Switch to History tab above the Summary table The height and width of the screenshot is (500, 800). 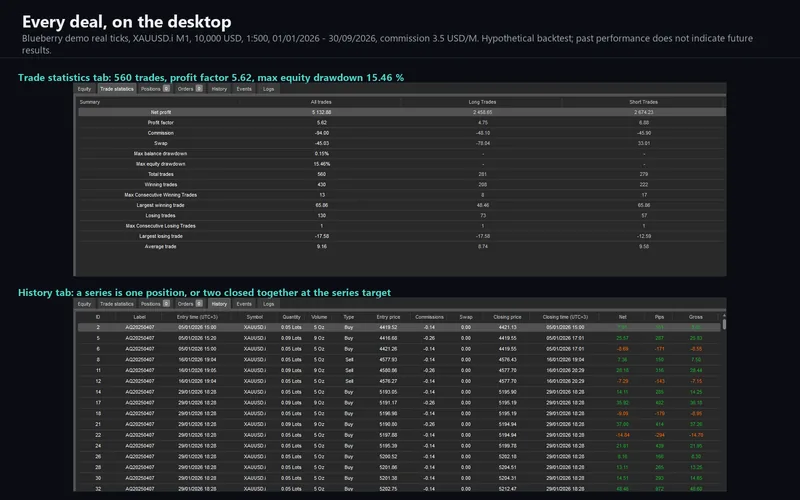point(219,89)
